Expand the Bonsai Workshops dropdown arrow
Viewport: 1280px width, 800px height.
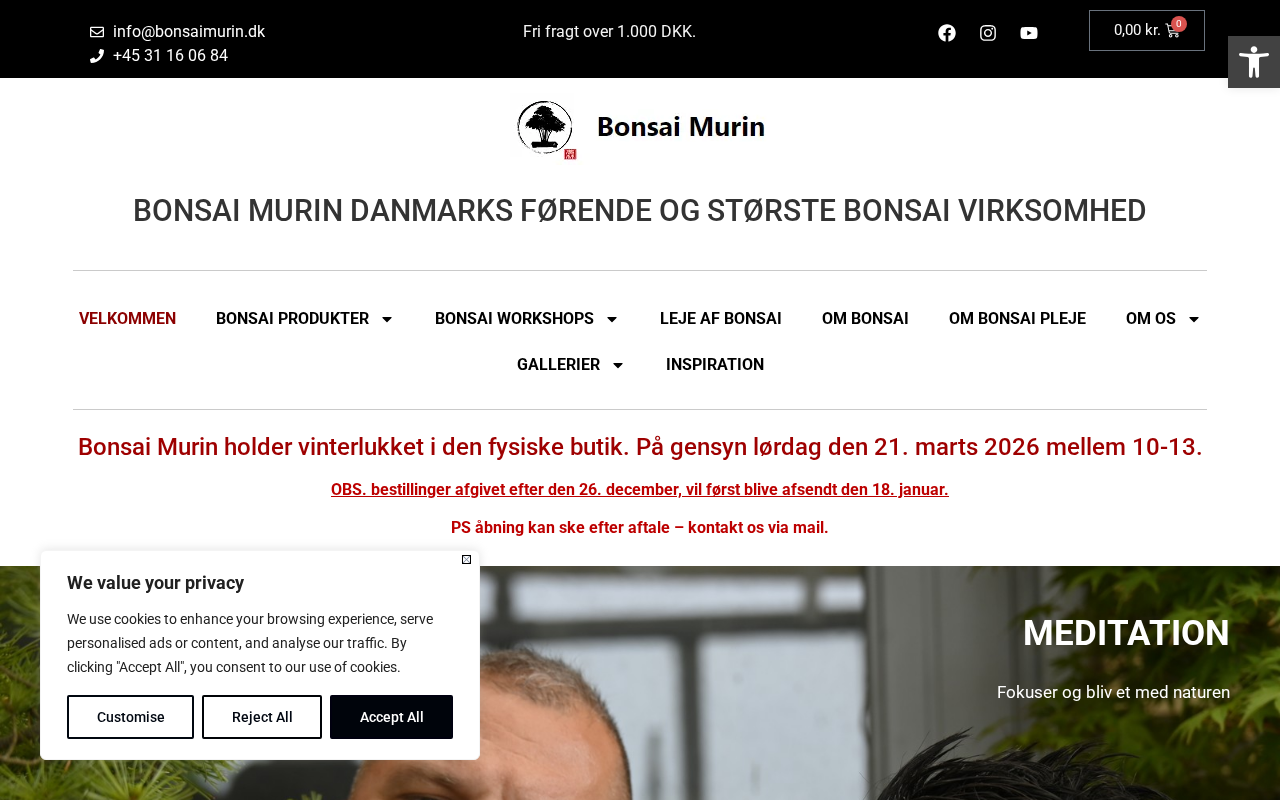(612, 319)
